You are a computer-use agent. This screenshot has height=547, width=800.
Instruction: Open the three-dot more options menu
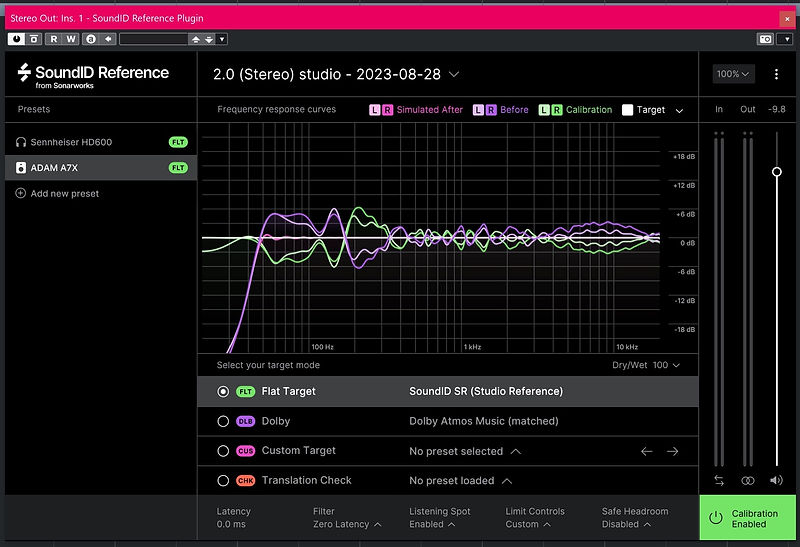[776, 74]
